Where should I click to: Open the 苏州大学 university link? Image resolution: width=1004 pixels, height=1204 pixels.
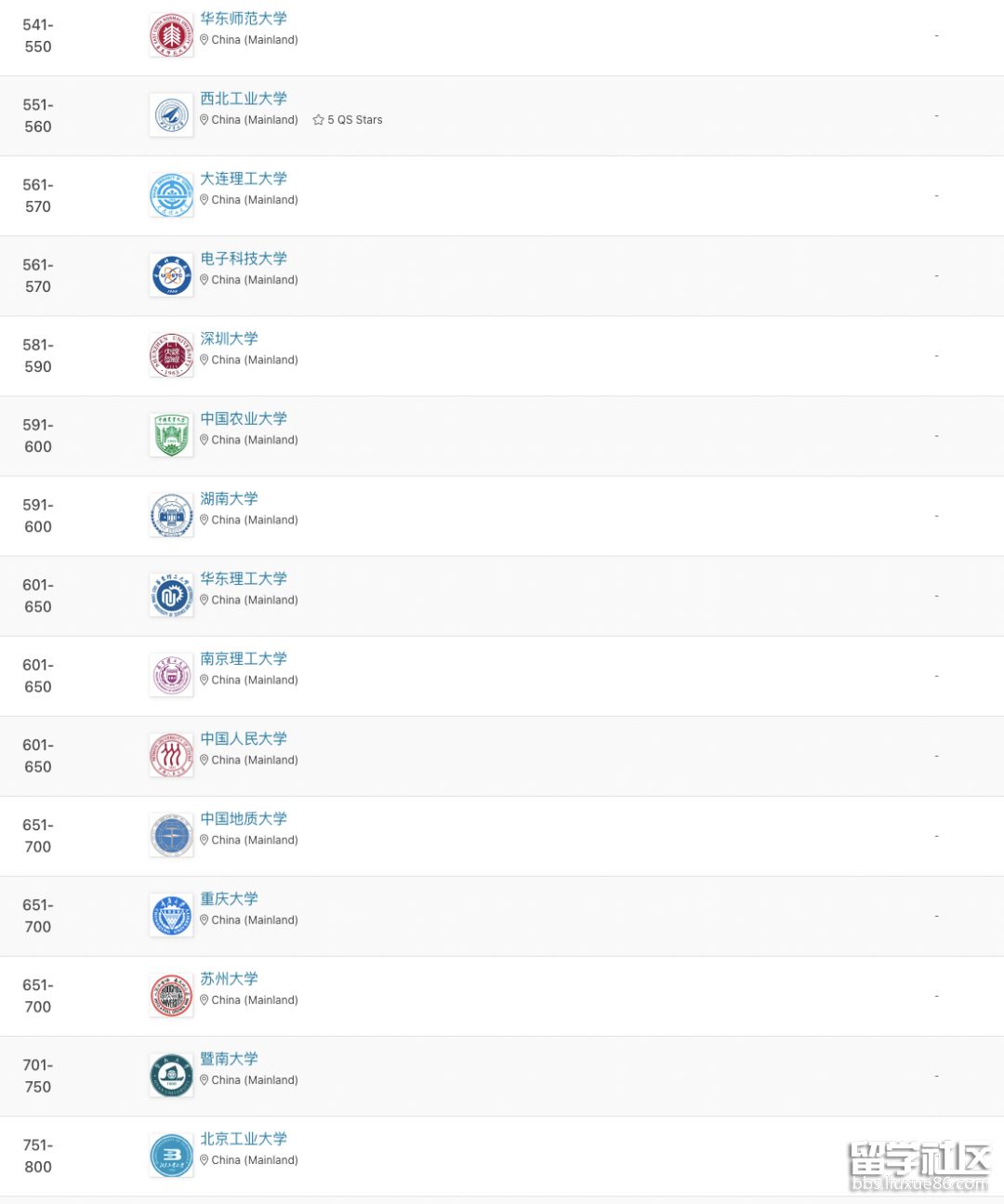[x=229, y=978]
